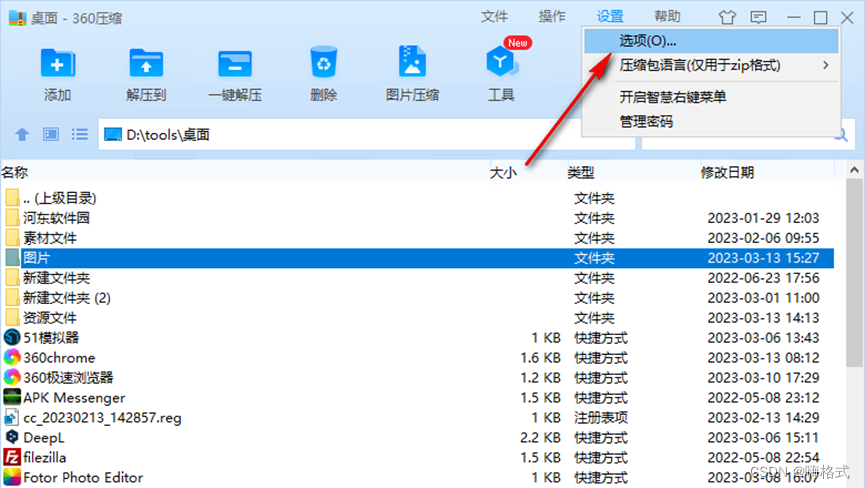Select the 新建文件夹 row dated 2022-06-23
Image resolution: width=865 pixels, height=488 pixels.
click(418, 278)
